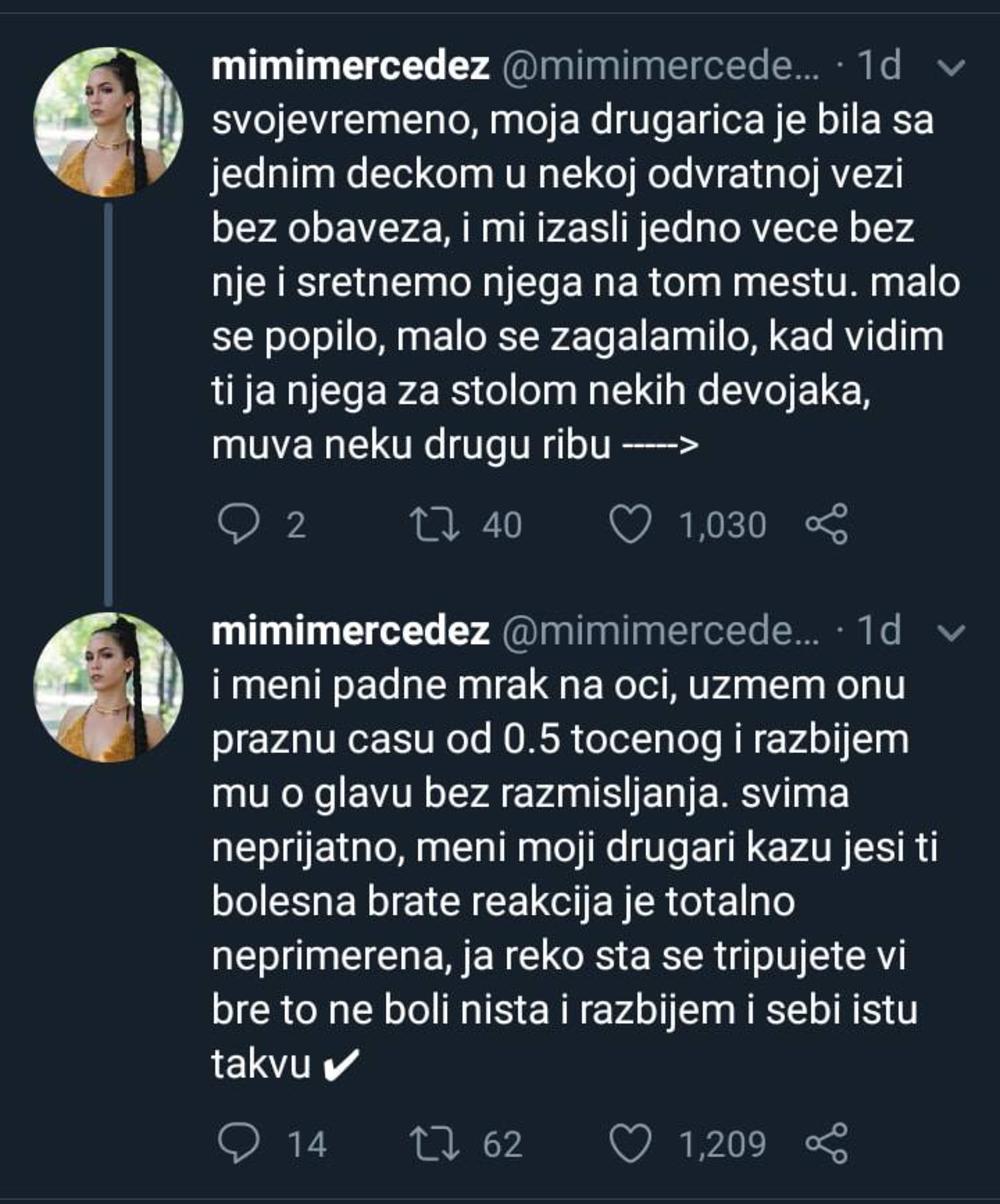Share the tweet ending with 'drugu ribu'
Screen dimensions: 1000x1204
[x=826, y=525]
